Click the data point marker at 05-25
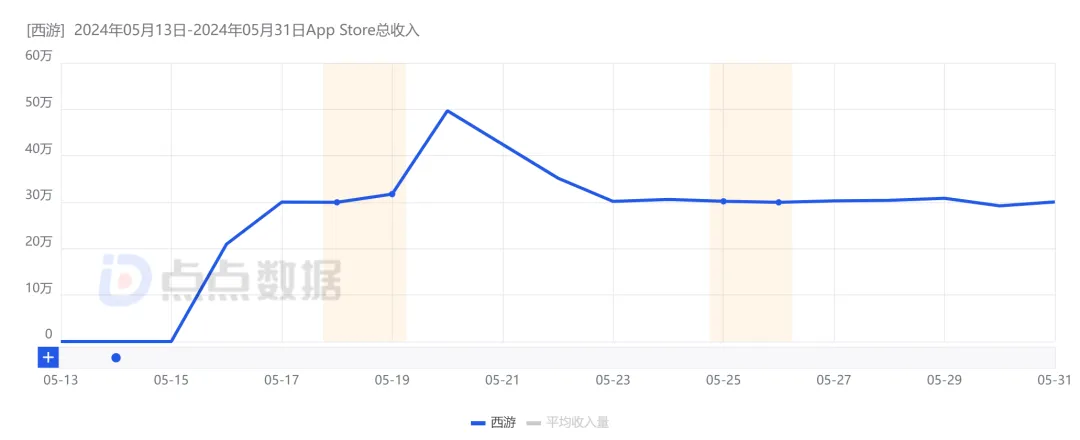This screenshot has height=440, width=1080. click(723, 201)
